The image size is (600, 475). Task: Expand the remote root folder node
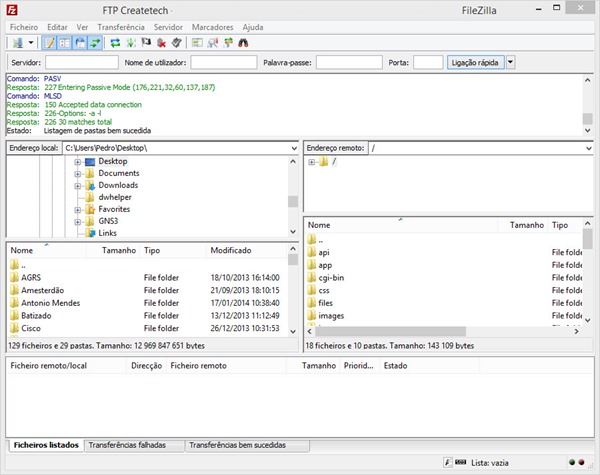(311, 162)
